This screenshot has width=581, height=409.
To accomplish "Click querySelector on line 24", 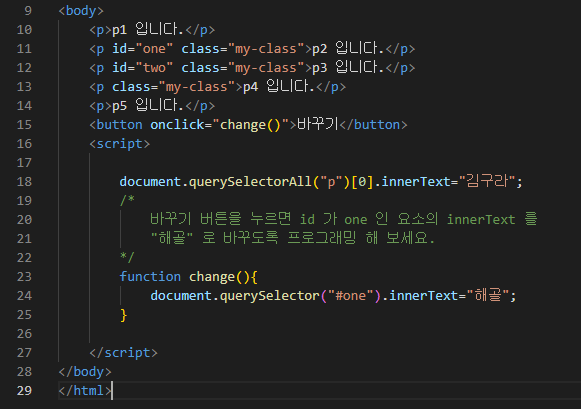I will [x=269, y=296].
